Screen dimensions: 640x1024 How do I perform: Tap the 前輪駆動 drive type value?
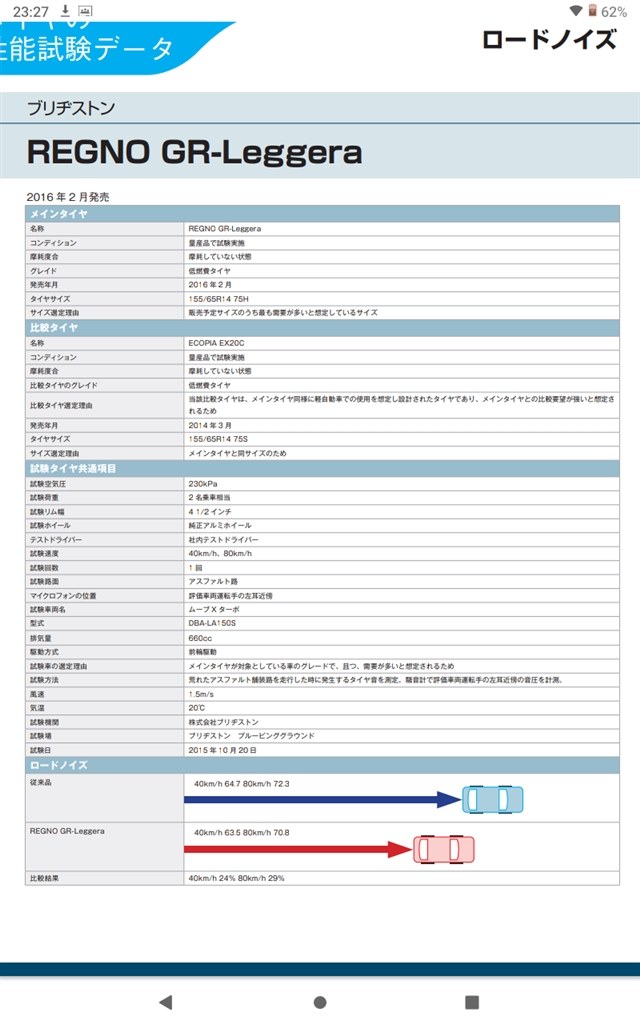pos(202,652)
